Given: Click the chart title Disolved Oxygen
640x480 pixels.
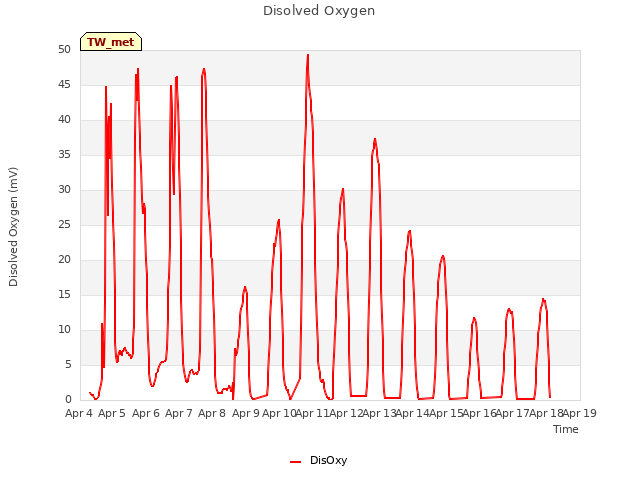Looking at the screenshot, I should pyautogui.click(x=319, y=11).
